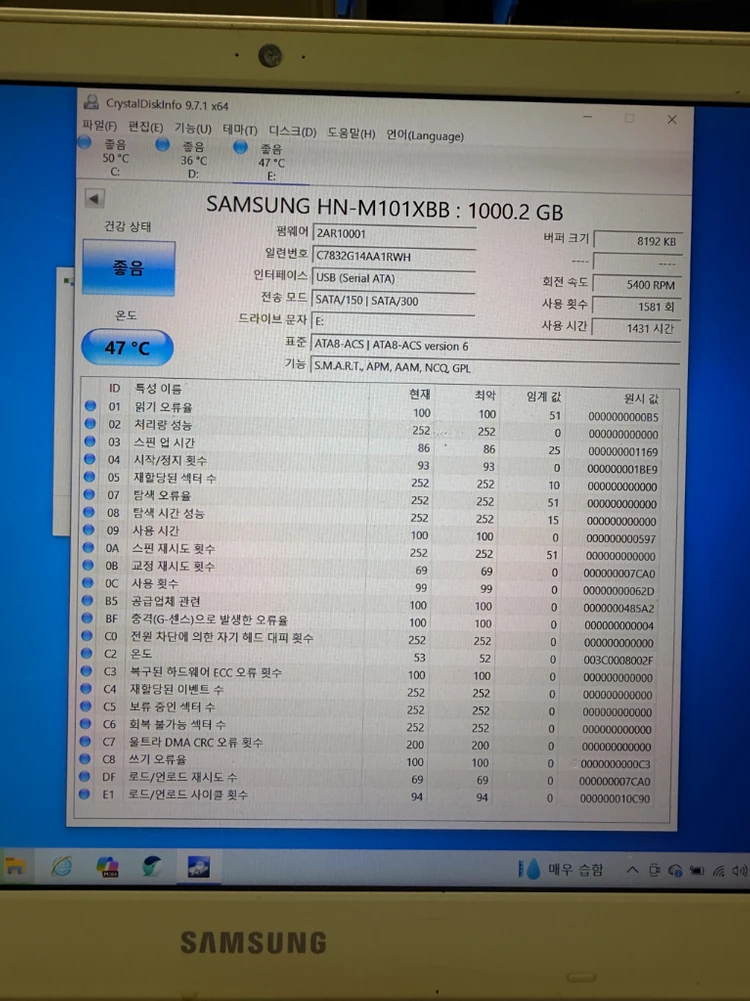Click the status icon of row 0B 교정 재시도 횟수
This screenshot has width=750, height=1001.
coord(87,565)
